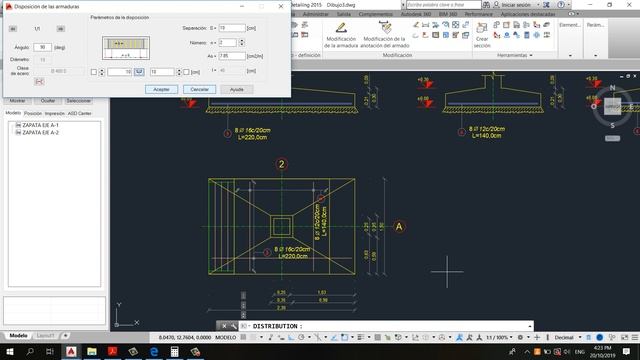640x360 pixels.
Task: Open the Complementos ribbon tab
Action: pyautogui.click(x=376, y=14)
